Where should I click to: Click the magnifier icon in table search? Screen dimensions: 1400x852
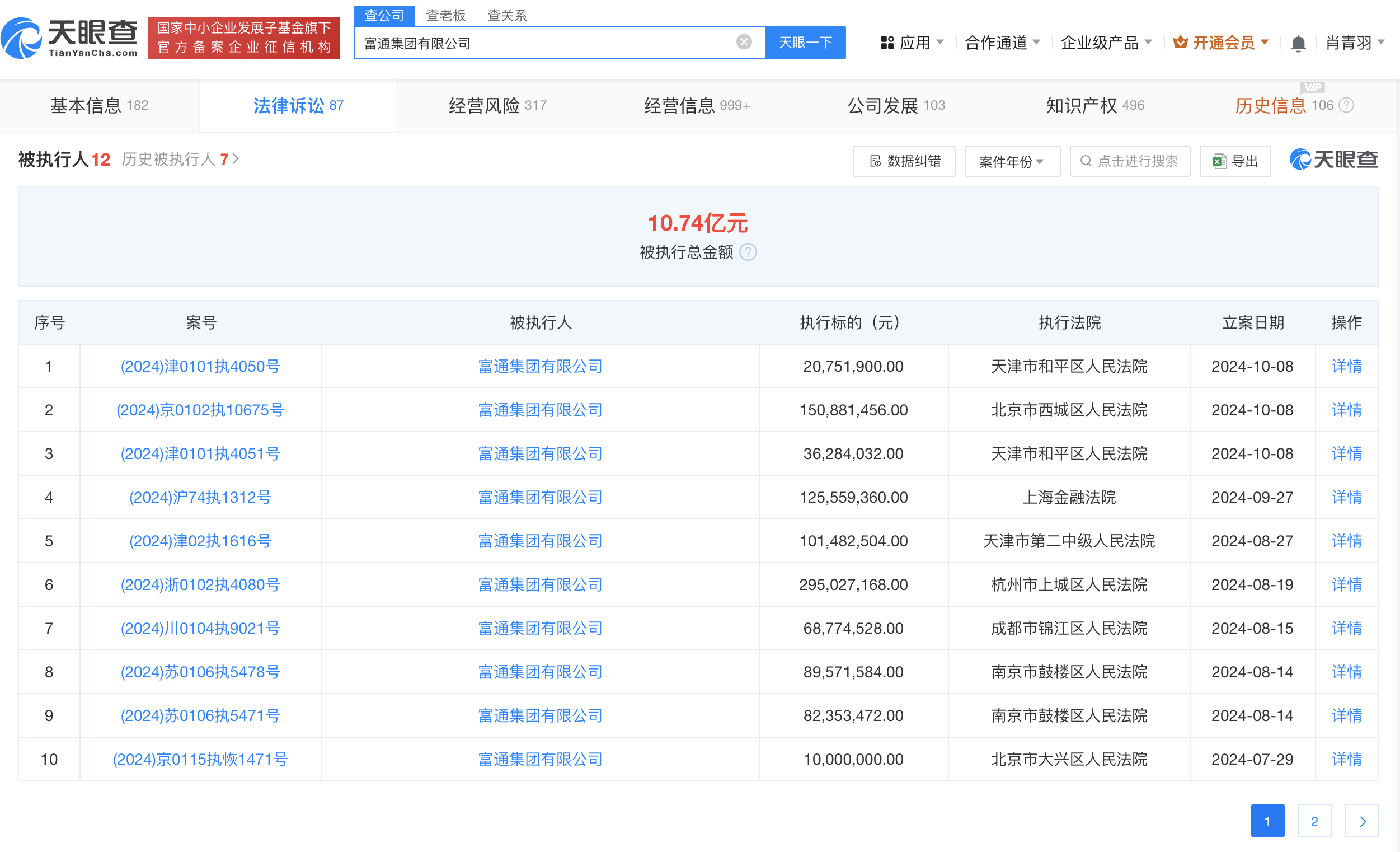pyautogui.click(x=1085, y=161)
